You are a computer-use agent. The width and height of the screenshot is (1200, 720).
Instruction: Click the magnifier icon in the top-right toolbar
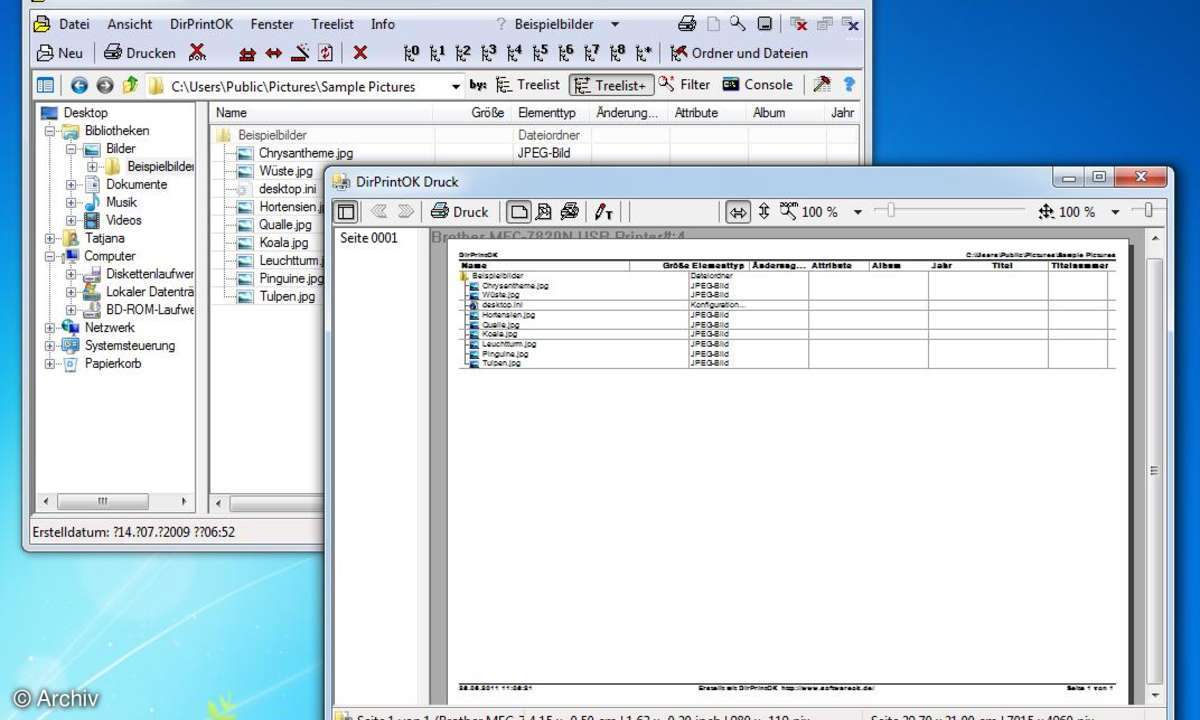(x=737, y=23)
